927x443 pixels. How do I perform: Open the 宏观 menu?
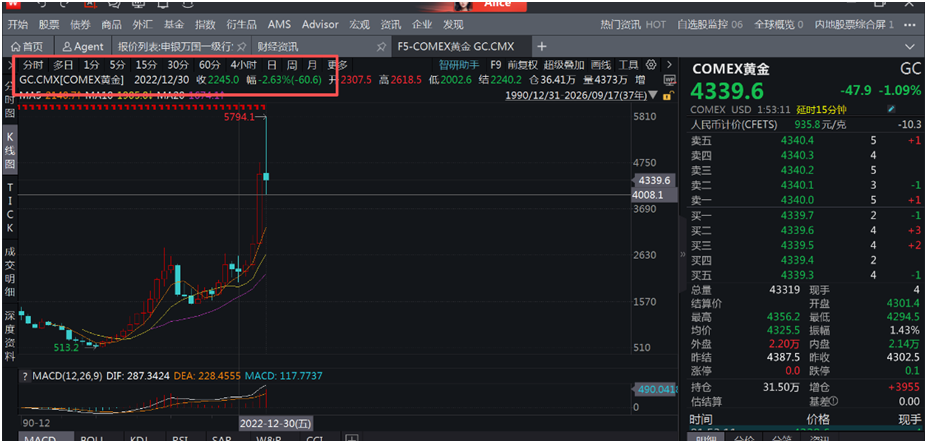click(359, 25)
